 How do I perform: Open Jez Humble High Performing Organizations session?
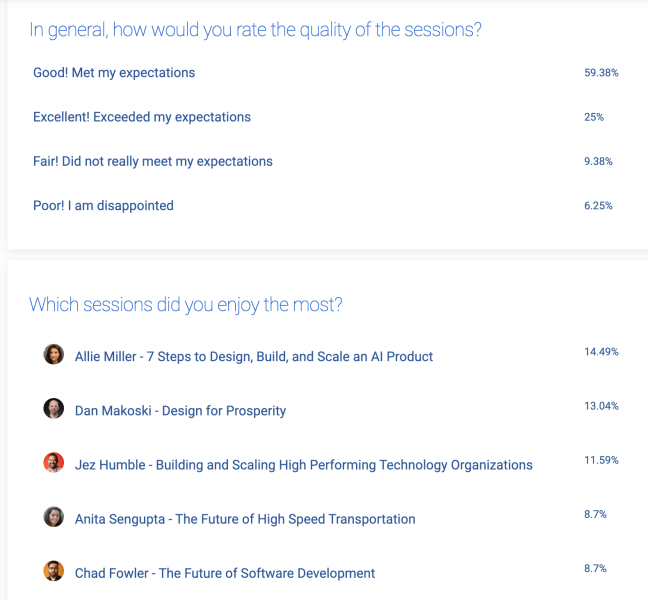pos(304,465)
